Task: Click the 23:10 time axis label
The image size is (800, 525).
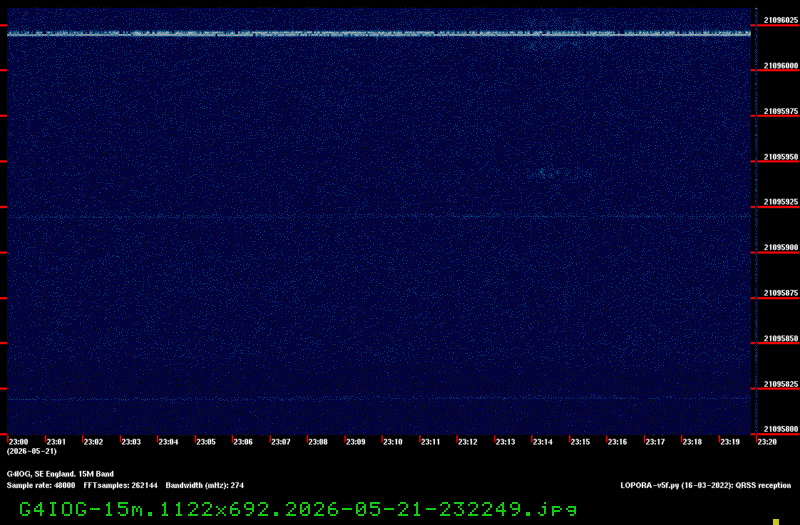Action: pyautogui.click(x=393, y=442)
